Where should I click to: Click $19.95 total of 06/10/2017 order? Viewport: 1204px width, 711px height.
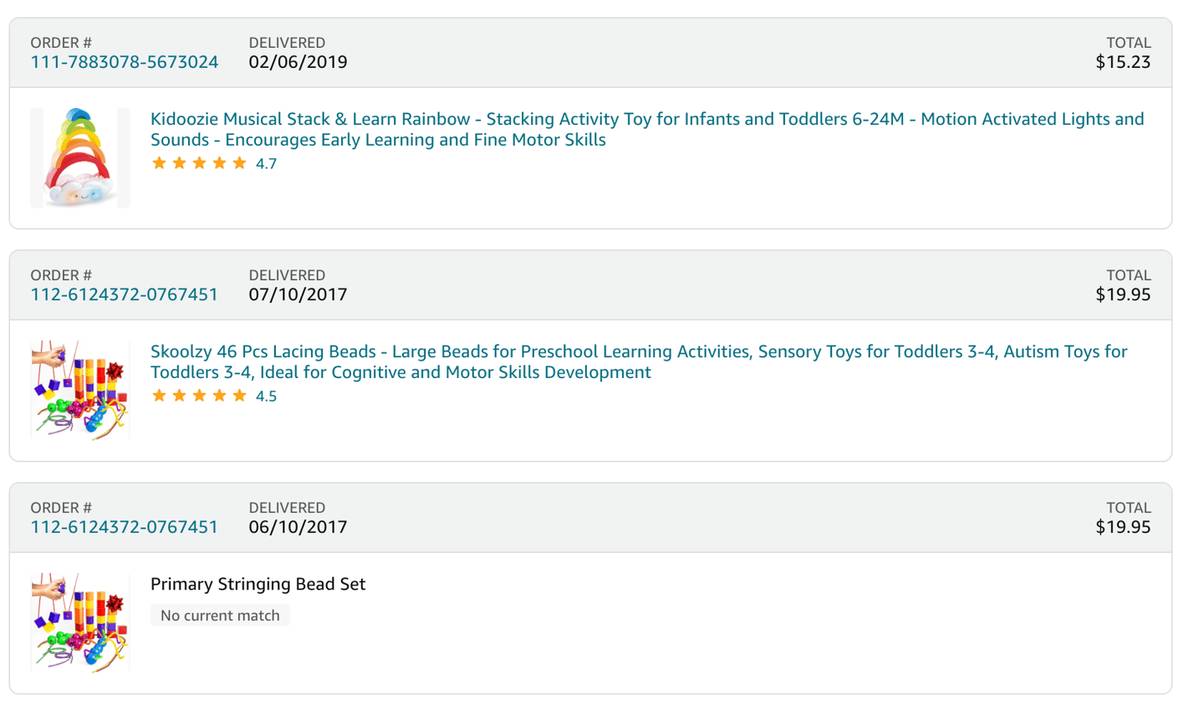point(1122,527)
